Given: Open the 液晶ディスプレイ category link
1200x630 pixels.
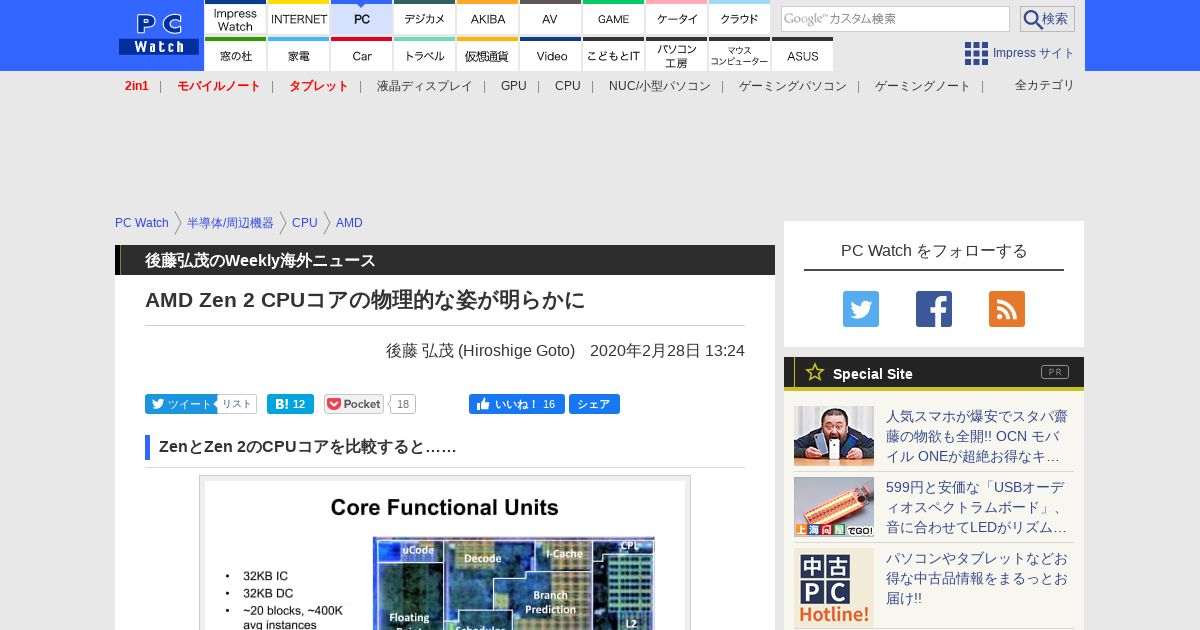Looking at the screenshot, I should tap(424, 86).
